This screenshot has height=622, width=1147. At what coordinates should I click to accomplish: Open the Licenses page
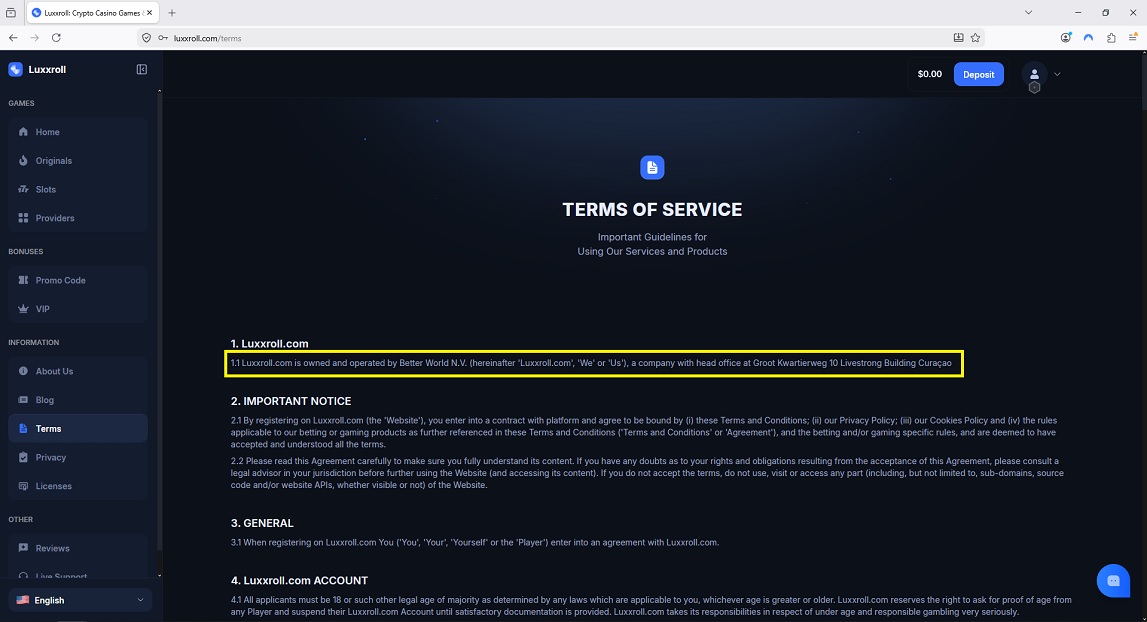(78, 486)
